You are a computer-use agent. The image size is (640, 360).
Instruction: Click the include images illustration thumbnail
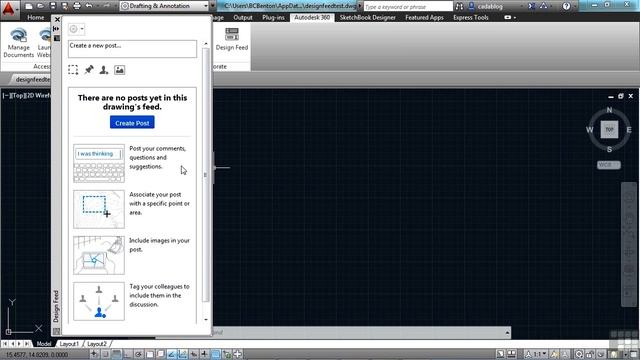(99, 255)
